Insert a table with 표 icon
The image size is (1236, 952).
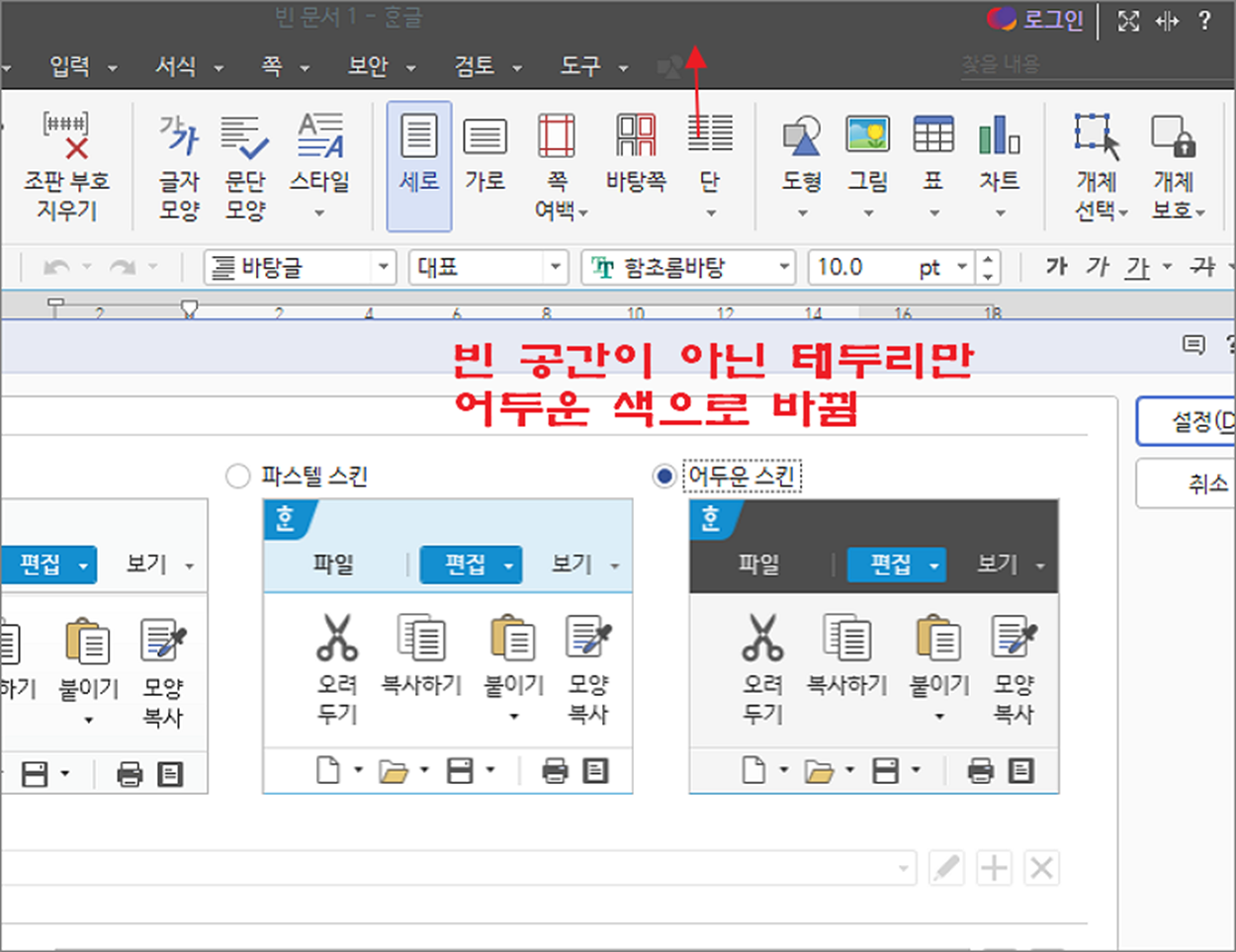tap(933, 134)
